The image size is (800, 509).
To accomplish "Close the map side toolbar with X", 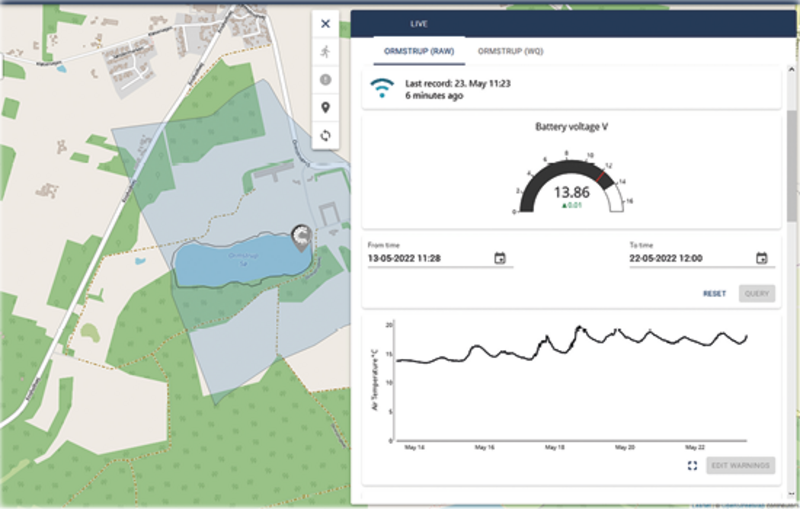I will pos(325,24).
